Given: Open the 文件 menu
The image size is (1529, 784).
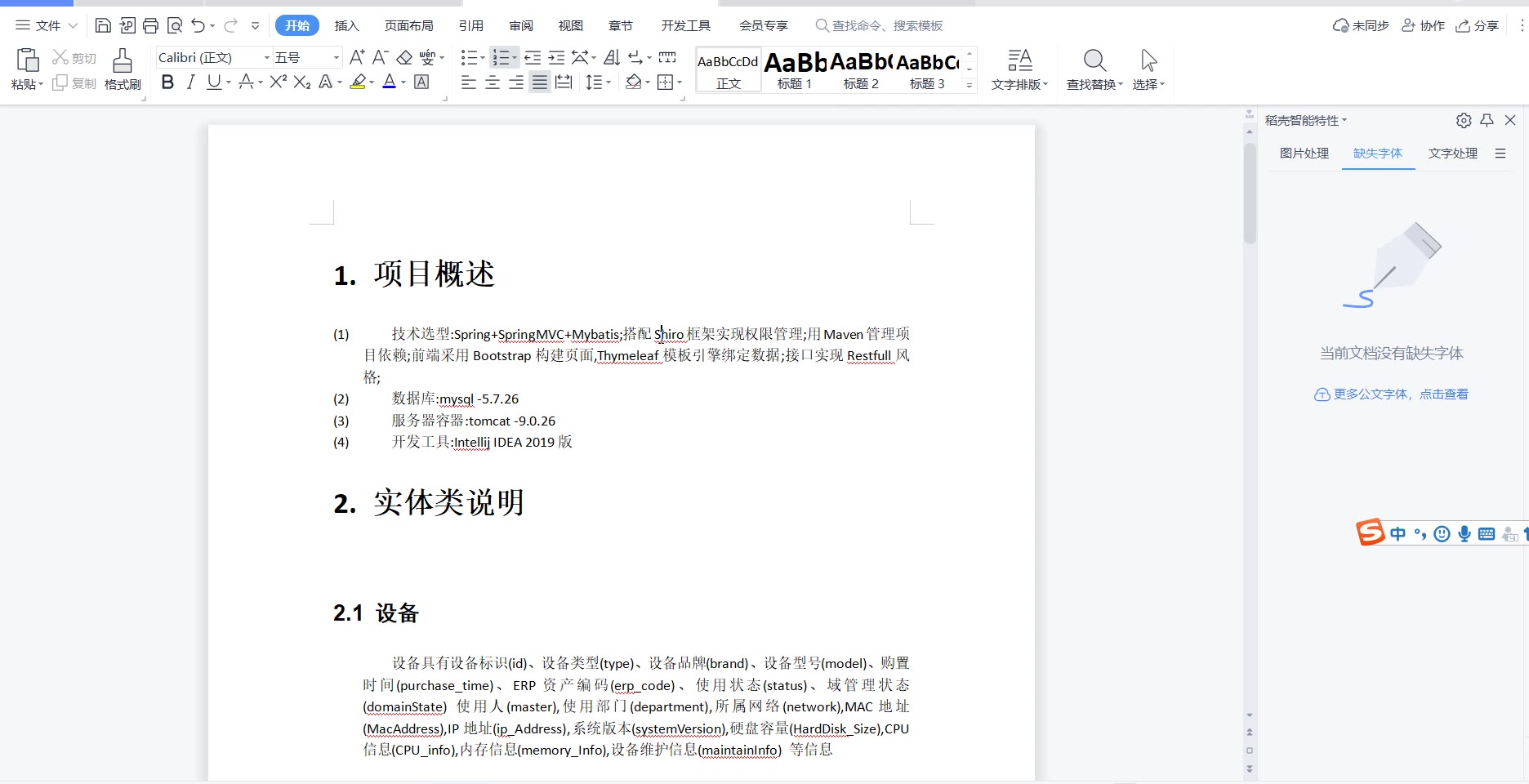Looking at the screenshot, I should click(47, 25).
